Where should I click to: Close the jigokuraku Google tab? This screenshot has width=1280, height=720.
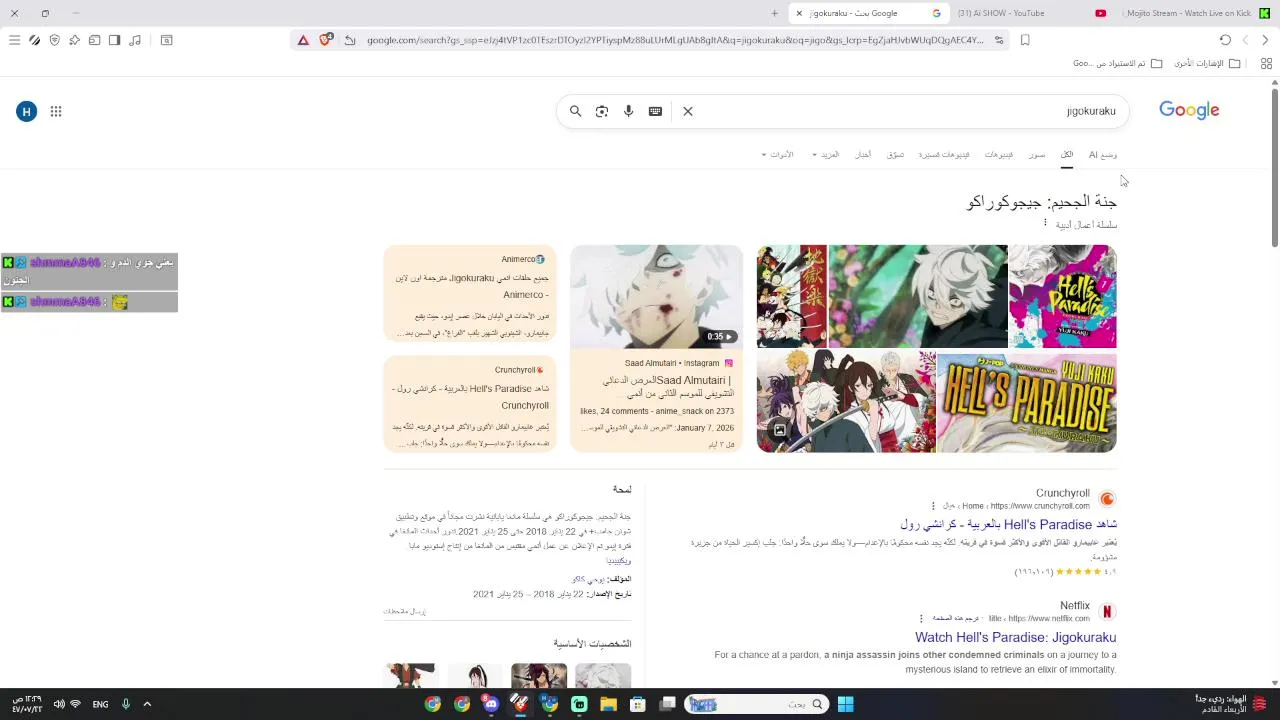click(799, 13)
